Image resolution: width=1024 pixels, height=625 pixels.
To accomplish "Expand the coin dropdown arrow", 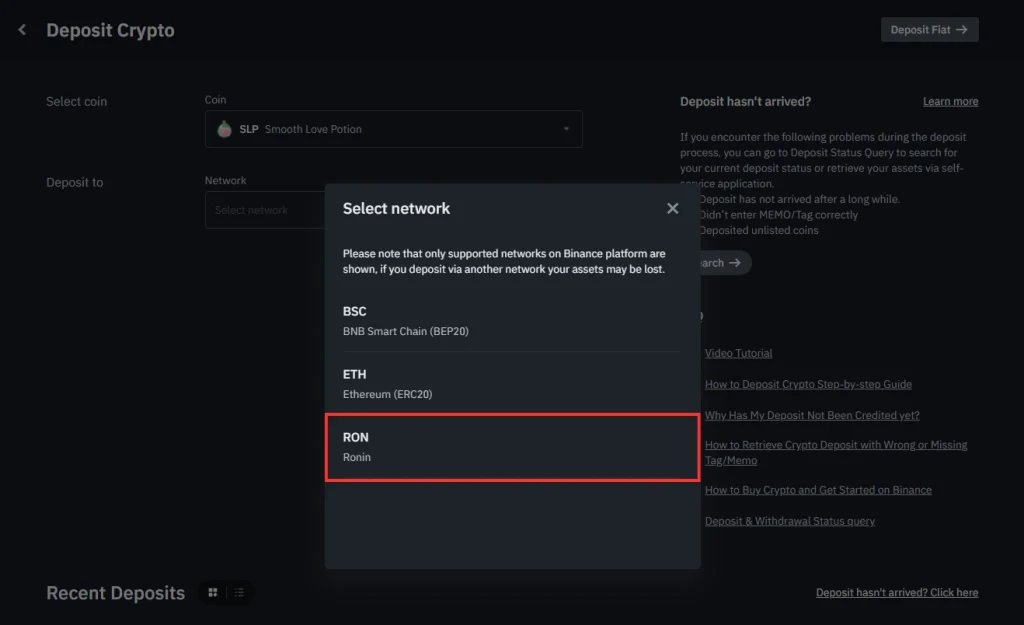I will [566, 129].
